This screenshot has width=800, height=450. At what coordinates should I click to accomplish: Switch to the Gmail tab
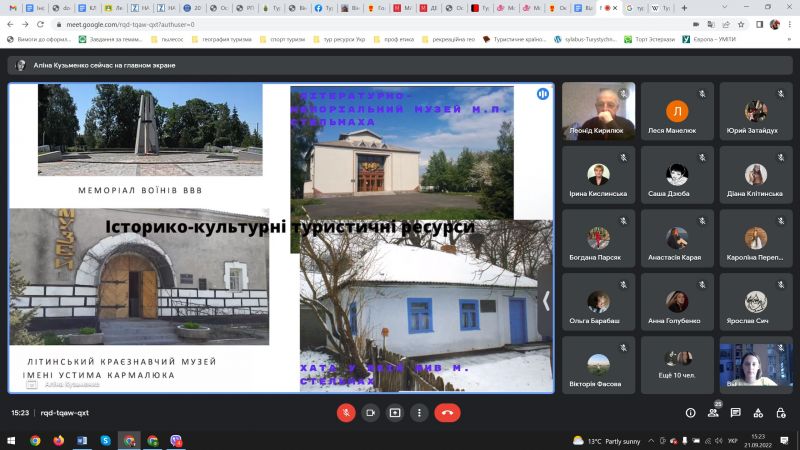point(13,8)
